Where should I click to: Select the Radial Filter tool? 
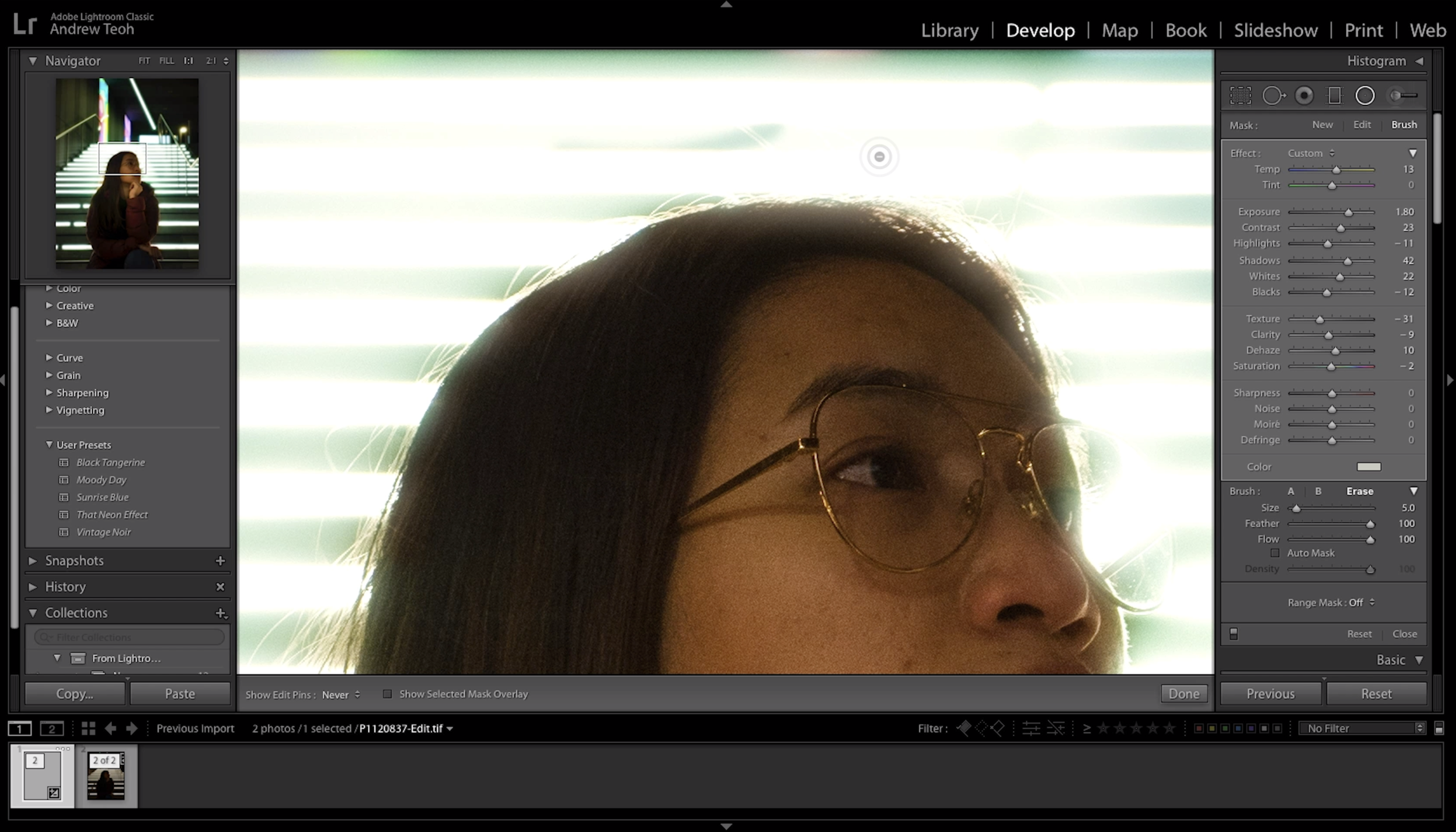[x=1364, y=95]
